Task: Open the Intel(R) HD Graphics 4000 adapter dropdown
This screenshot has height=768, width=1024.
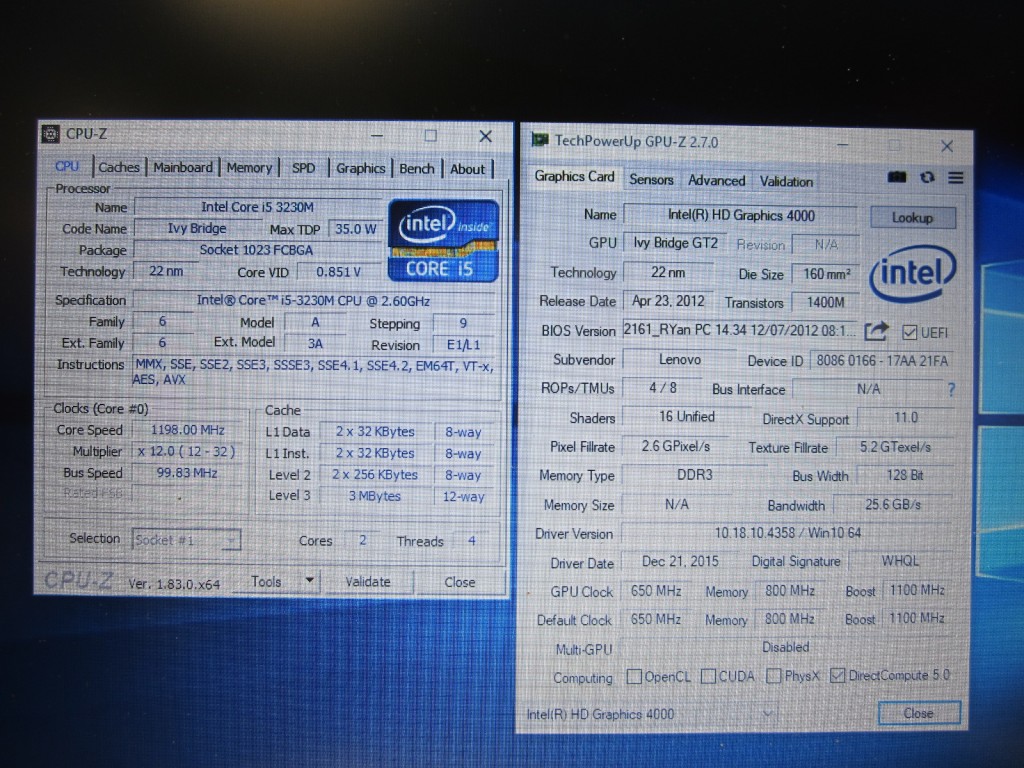Action: [x=651, y=714]
